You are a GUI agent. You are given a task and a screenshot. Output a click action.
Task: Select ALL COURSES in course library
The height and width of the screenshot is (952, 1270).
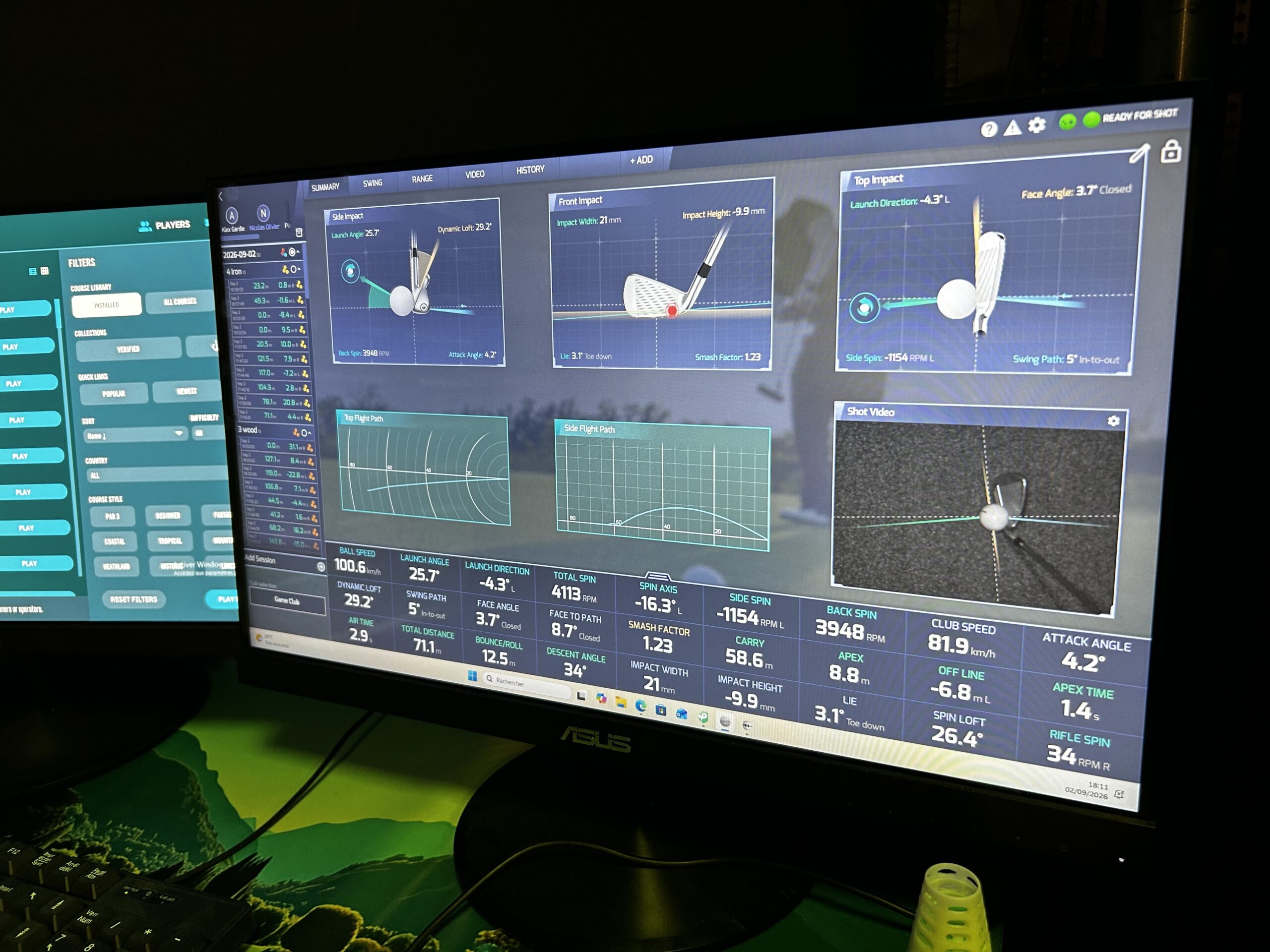[180, 301]
